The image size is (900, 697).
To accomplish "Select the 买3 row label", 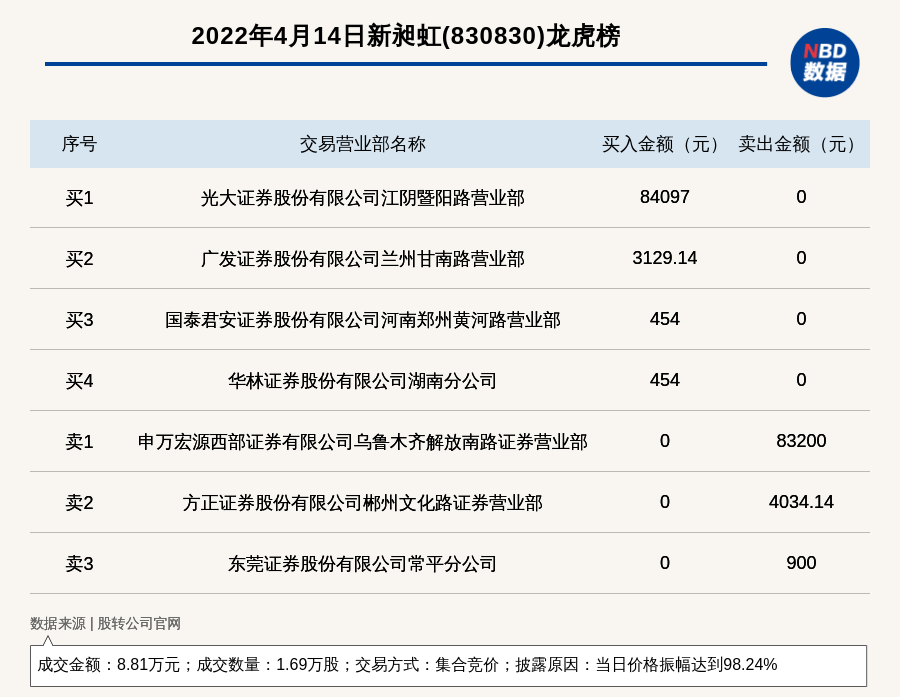I will (79, 320).
